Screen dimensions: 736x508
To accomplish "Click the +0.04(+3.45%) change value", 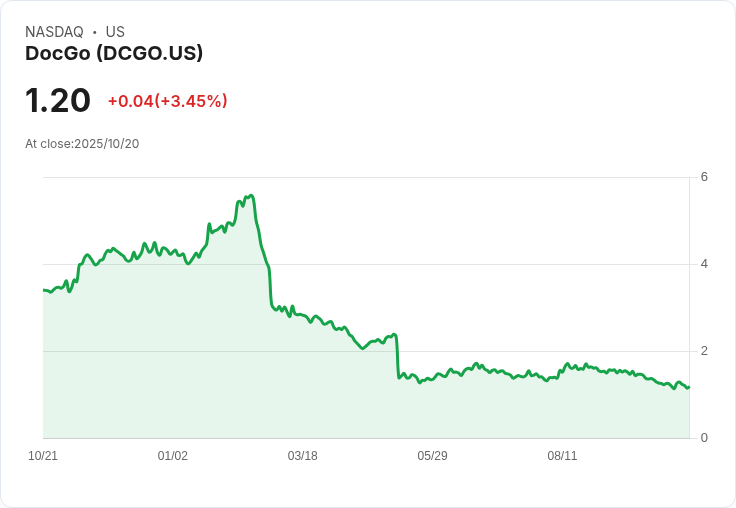I will point(167,101).
